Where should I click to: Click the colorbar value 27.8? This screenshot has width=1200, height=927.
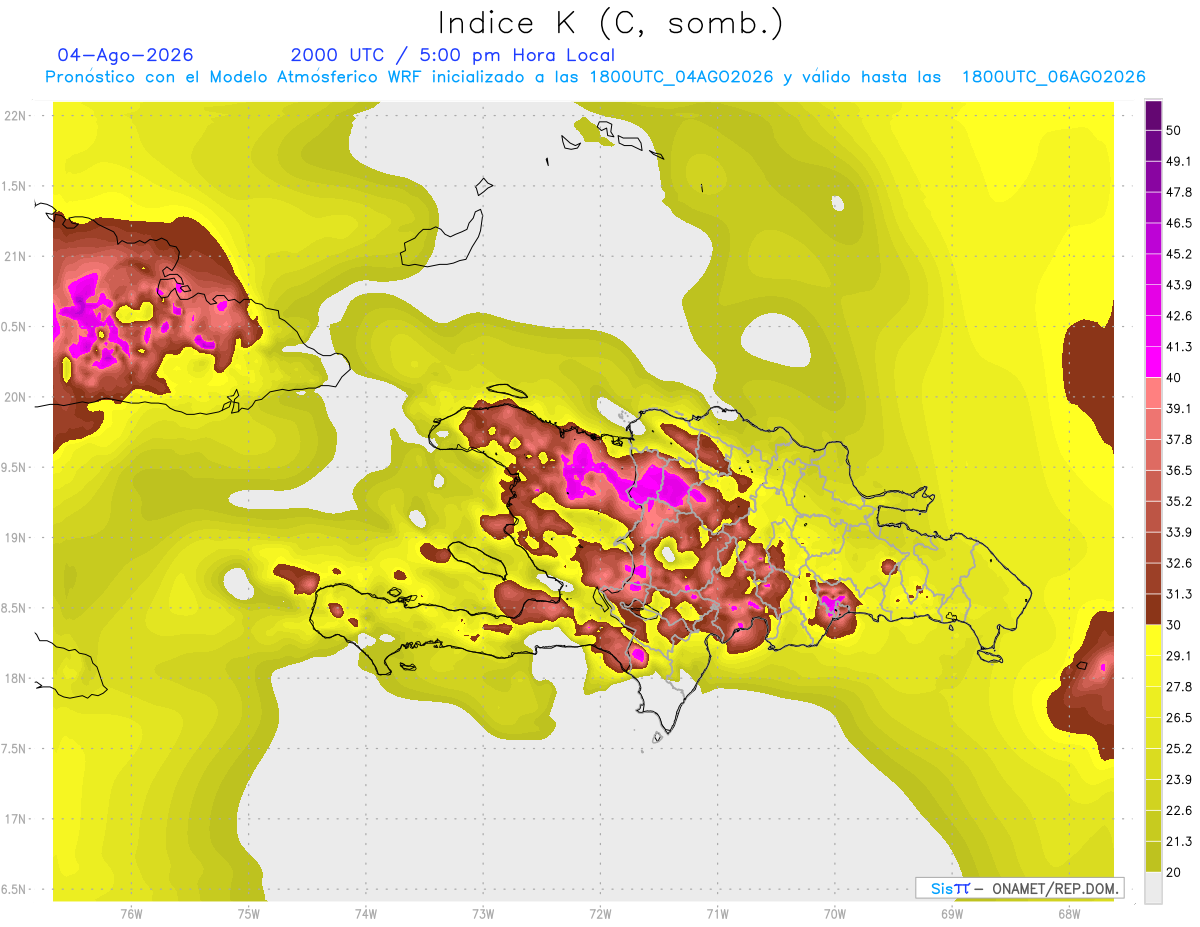click(1179, 687)
